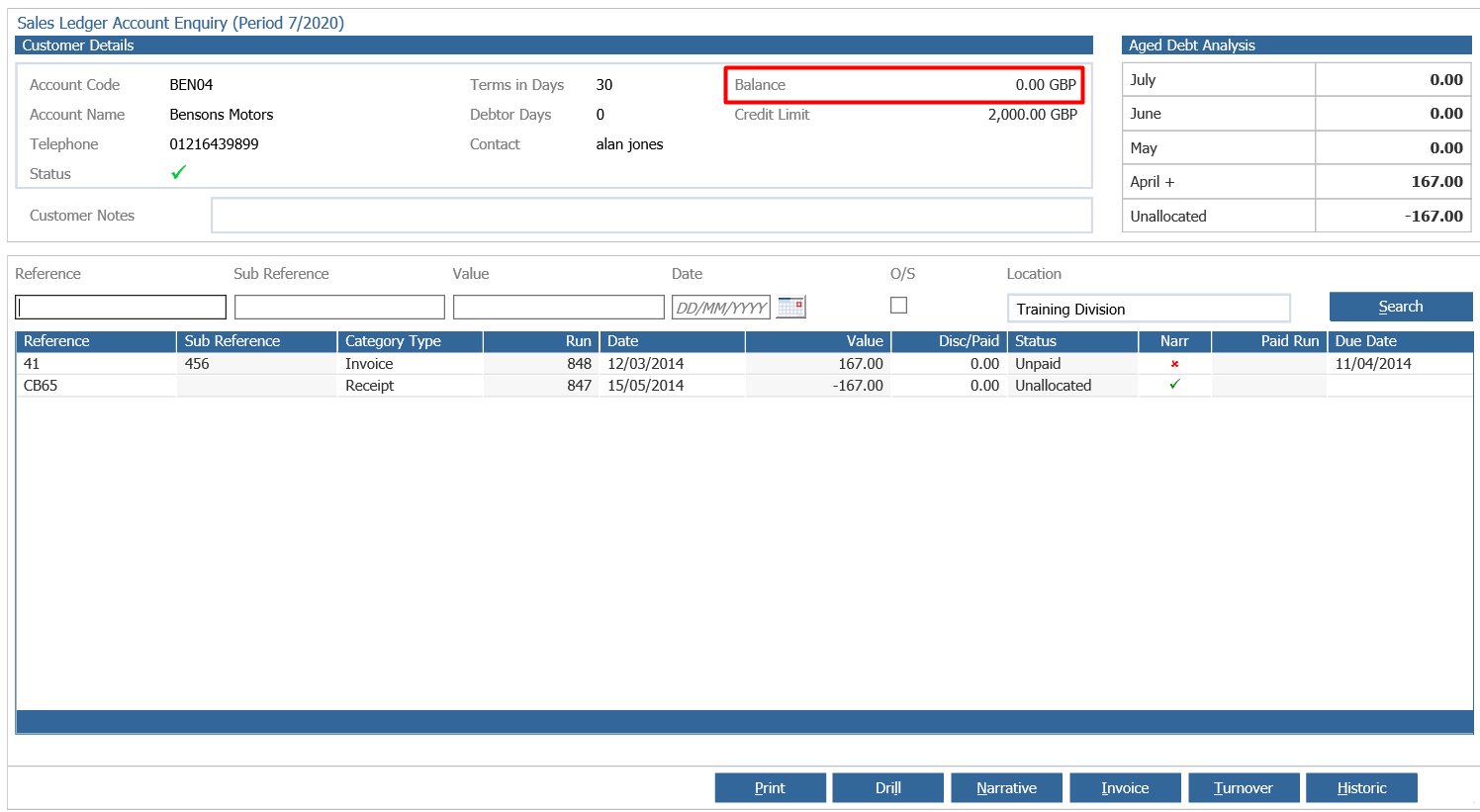Tick the O/S checkbox
This screenshot has width=1480, height=812.
pos(898,306)
